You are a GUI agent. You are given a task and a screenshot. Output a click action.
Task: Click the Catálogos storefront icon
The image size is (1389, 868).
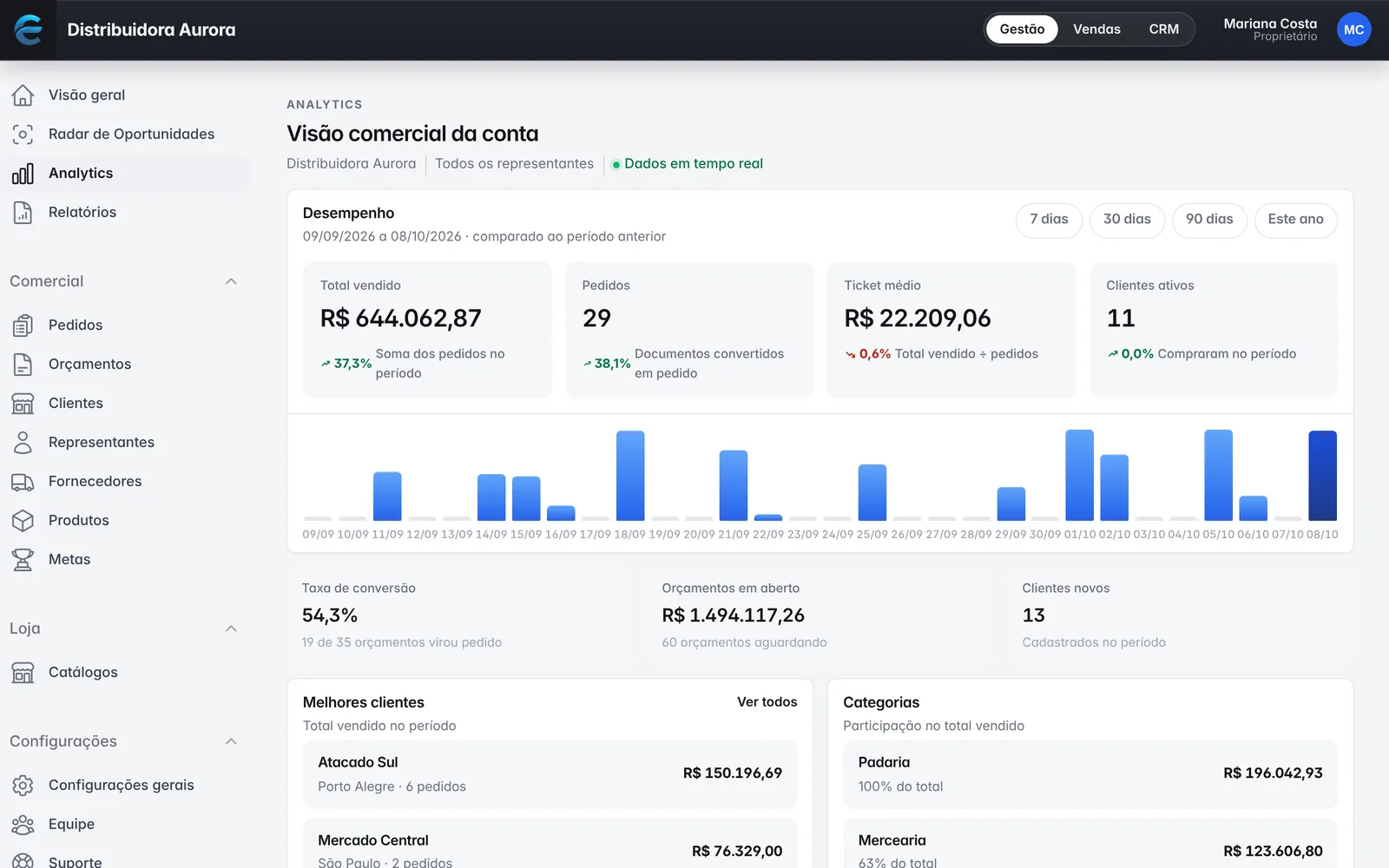[23, 672]
